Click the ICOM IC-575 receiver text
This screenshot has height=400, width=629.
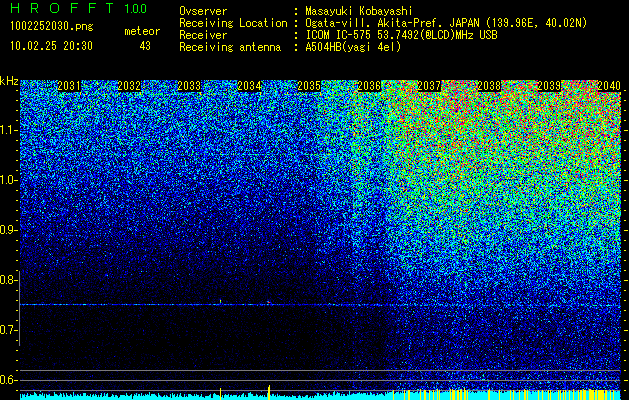coord(401,35)
